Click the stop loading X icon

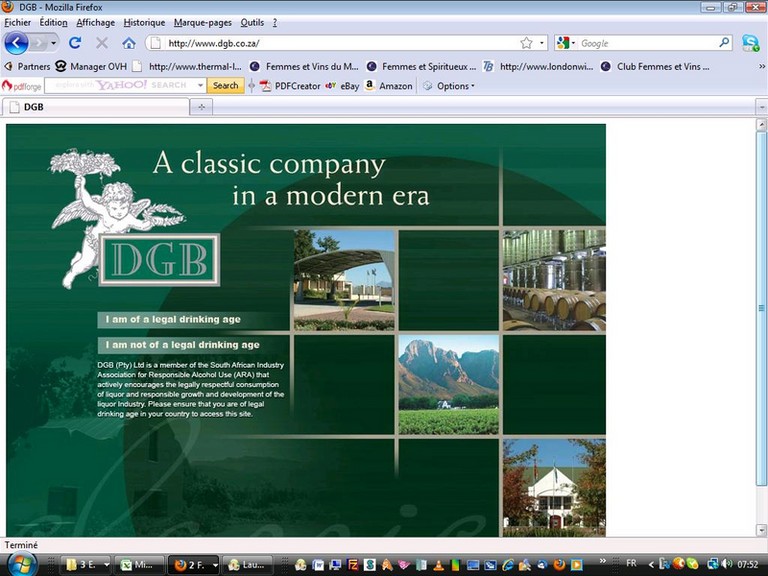click(102, 43)
